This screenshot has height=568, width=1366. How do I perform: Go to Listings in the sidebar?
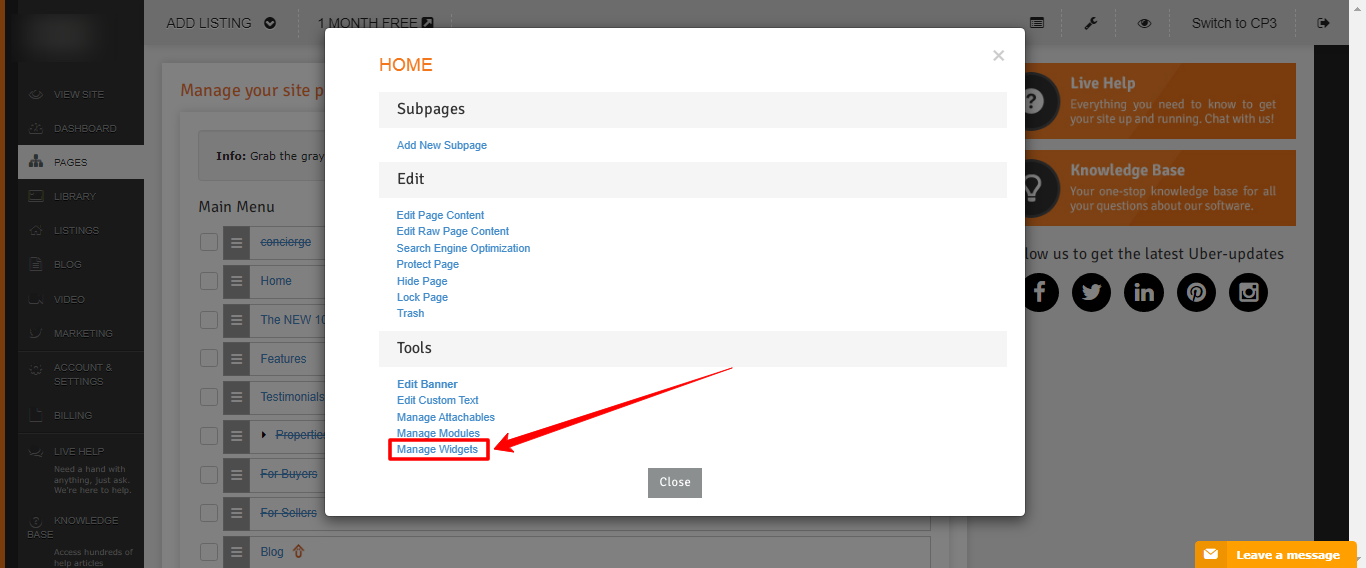pyautogui.click(x=76, y=231)
